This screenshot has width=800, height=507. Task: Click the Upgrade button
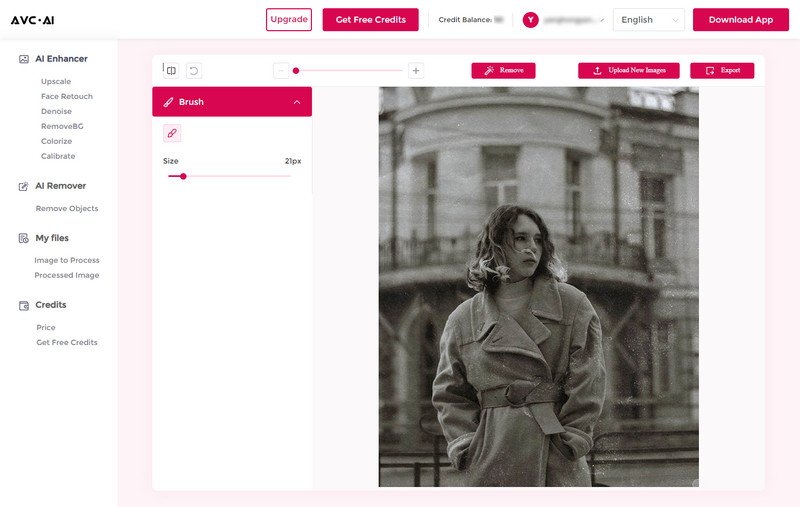click(x=289, y=19)
